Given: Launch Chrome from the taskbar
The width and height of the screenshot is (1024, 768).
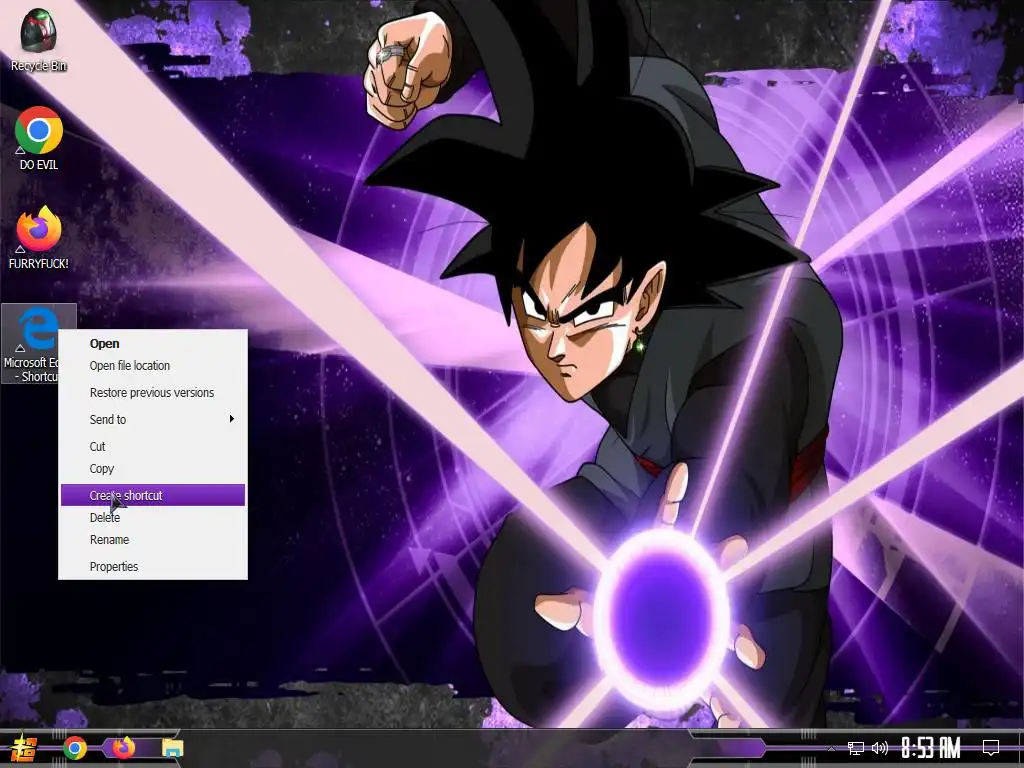Looking at the screenshot, I should point(75,748).
